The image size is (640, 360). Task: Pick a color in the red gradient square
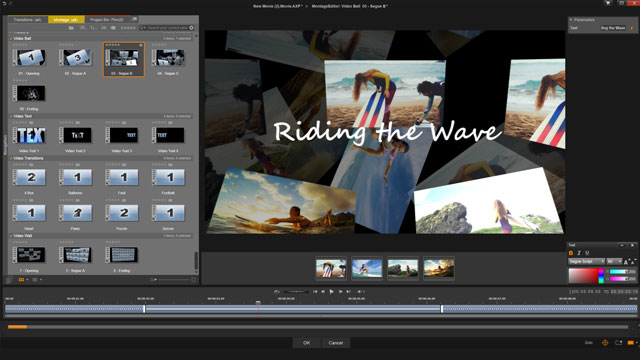[583, 276]
